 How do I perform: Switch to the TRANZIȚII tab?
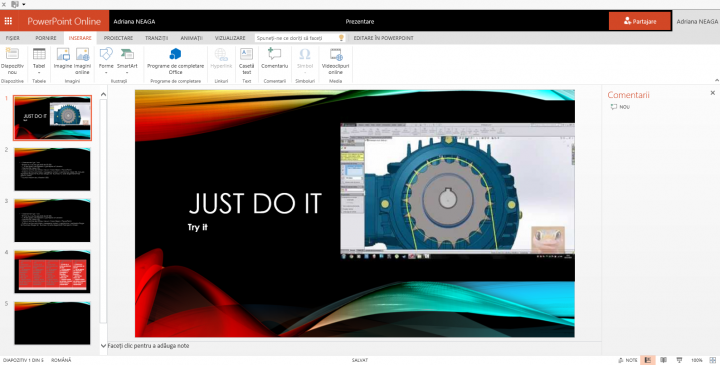(157, 38)
